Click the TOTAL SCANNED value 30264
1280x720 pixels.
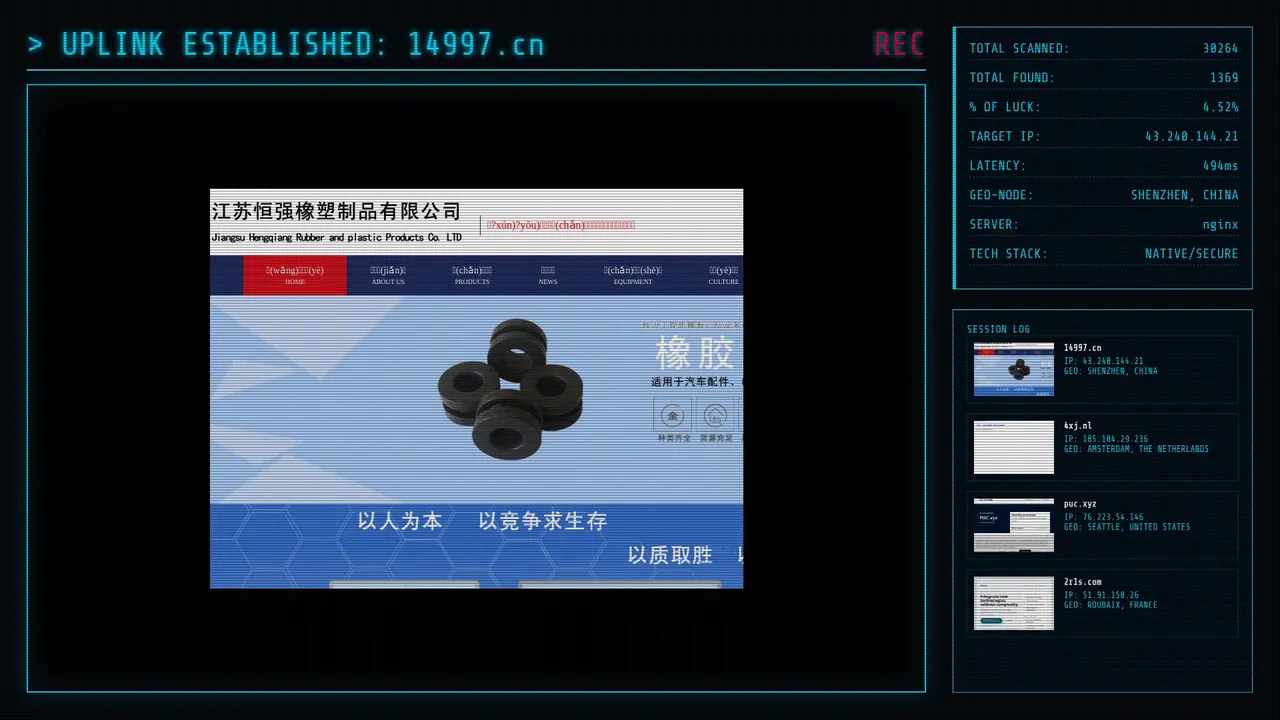pyautogui.click(x=1220, y=48)
